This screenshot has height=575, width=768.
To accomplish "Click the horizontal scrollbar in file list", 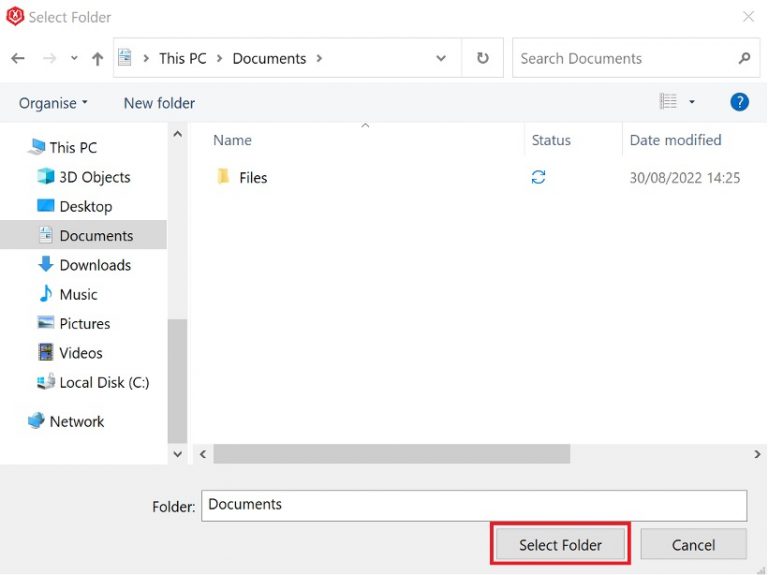I will 391,454.
